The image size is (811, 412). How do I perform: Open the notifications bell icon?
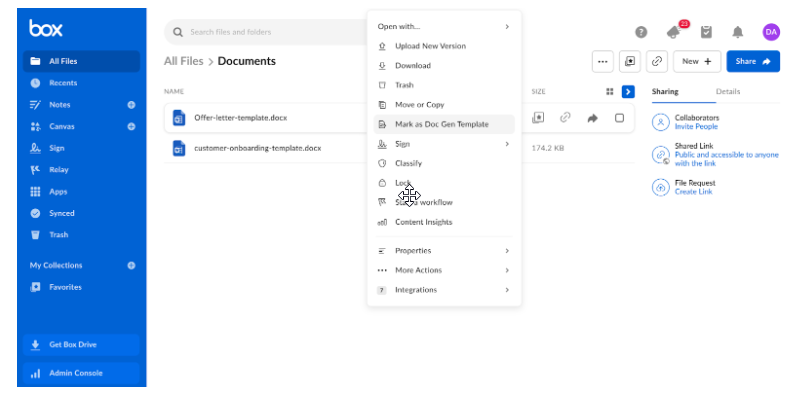(x=738, y=32)
